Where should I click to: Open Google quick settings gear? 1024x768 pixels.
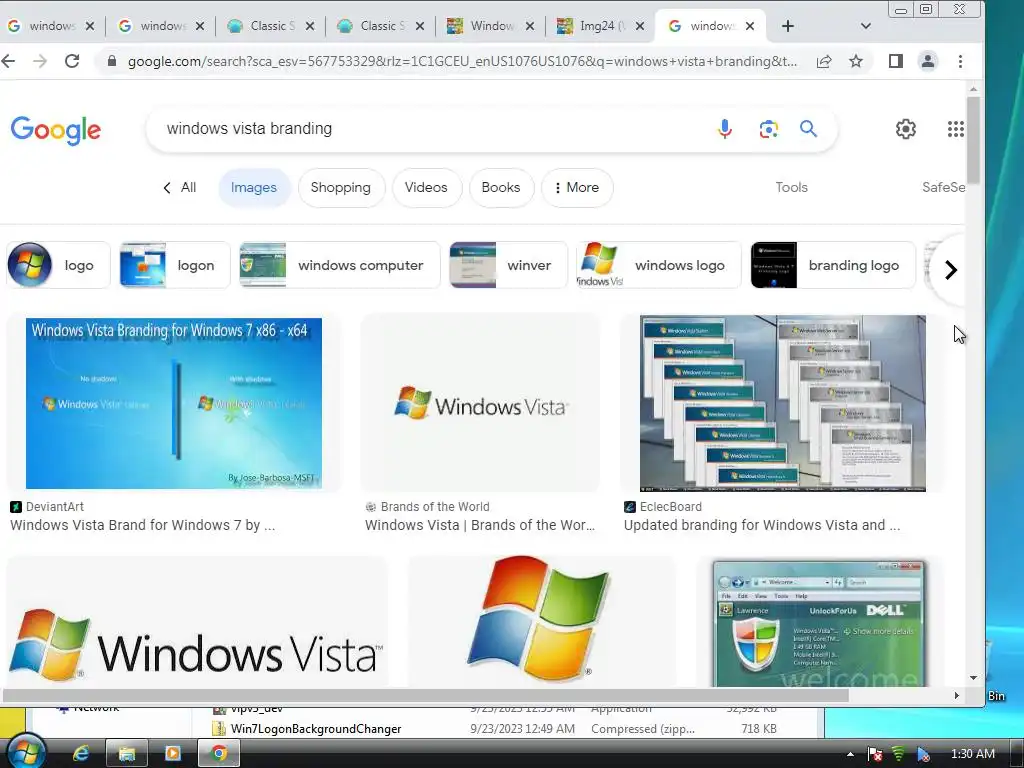click(x=905, y=129)
